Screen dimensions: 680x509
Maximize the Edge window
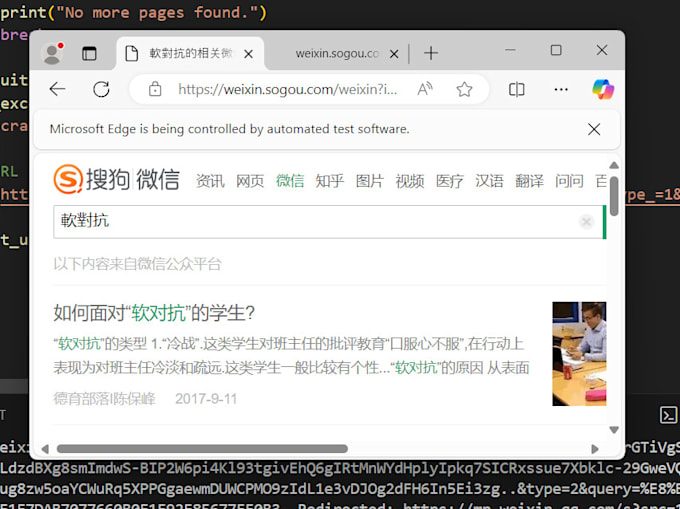[x=556, y=50]
